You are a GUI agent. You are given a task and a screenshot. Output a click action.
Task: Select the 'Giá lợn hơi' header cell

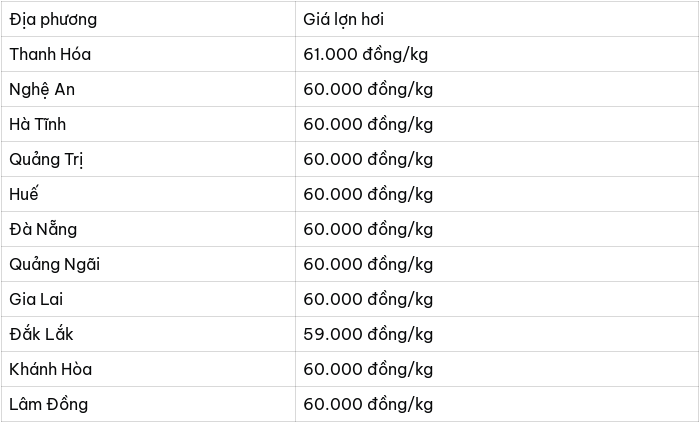tap(497, 19)
